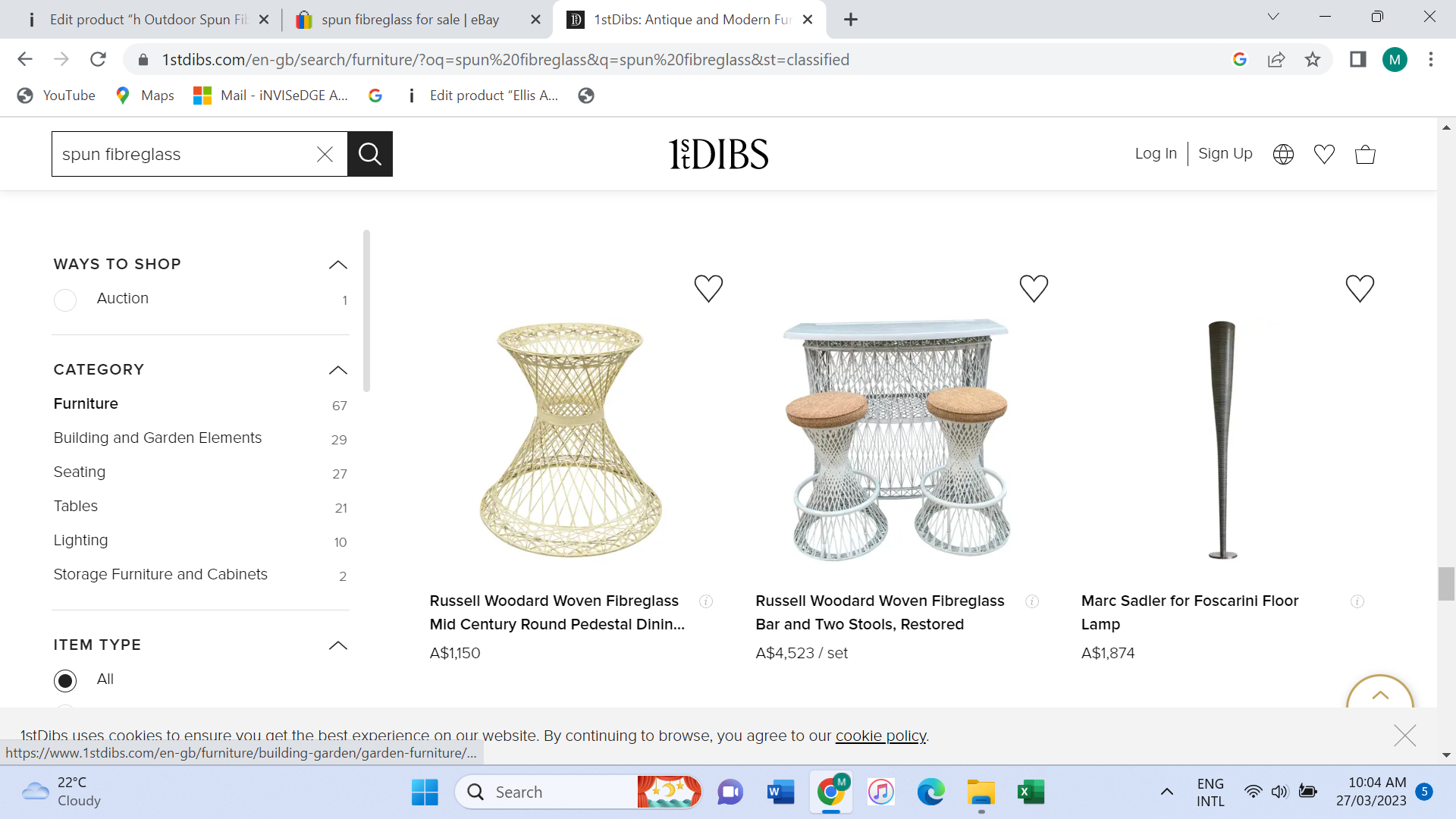1456x819 pixels.
Task: Collapse the Category filter section
Action: 338,370
